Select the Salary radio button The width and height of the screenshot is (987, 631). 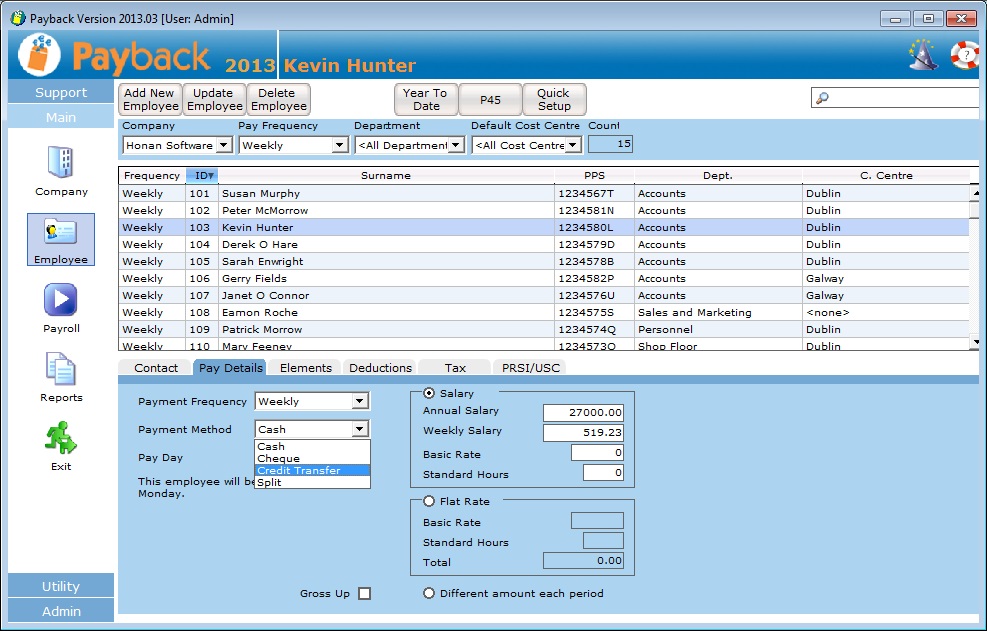pos(429,394)
